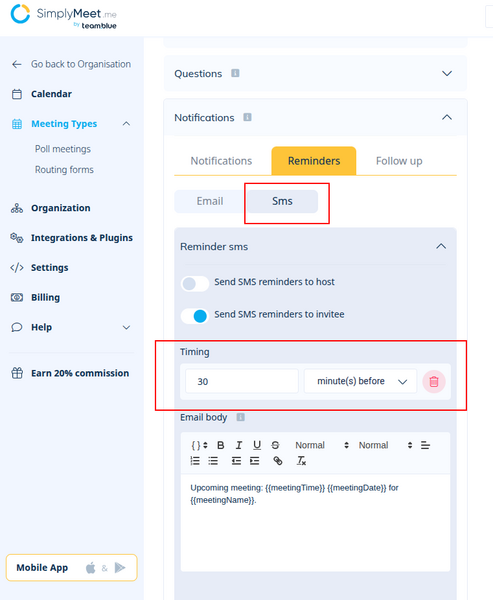The height and width of the screenshot is (600, 493).
Task: Click the underline formatting icon
Action: point(257,445)
